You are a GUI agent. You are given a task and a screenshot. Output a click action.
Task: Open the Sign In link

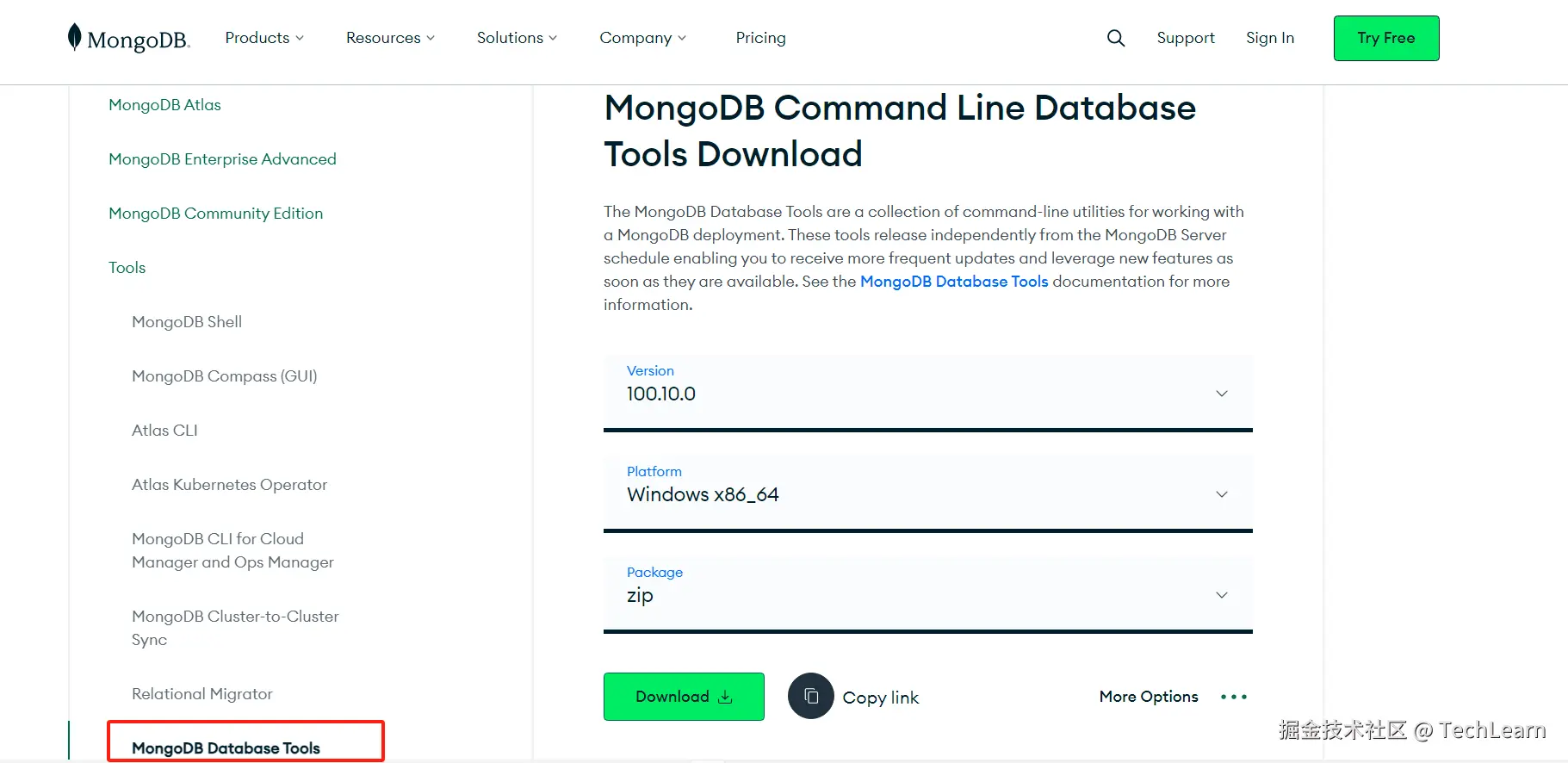1269,38
